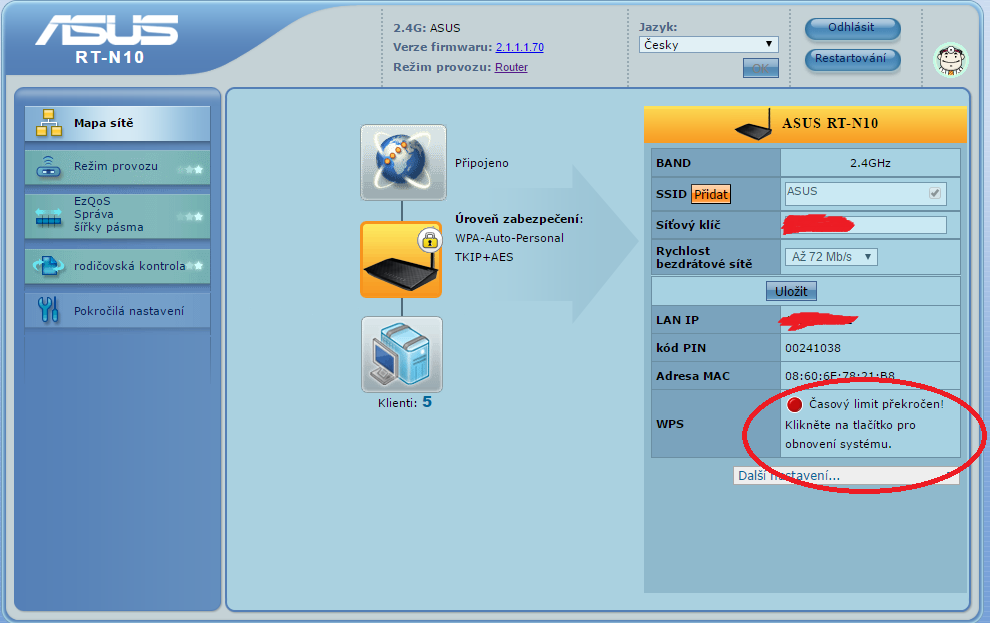Open the wireless speed dropdown
990x623 pixels.
pos(831,257)
